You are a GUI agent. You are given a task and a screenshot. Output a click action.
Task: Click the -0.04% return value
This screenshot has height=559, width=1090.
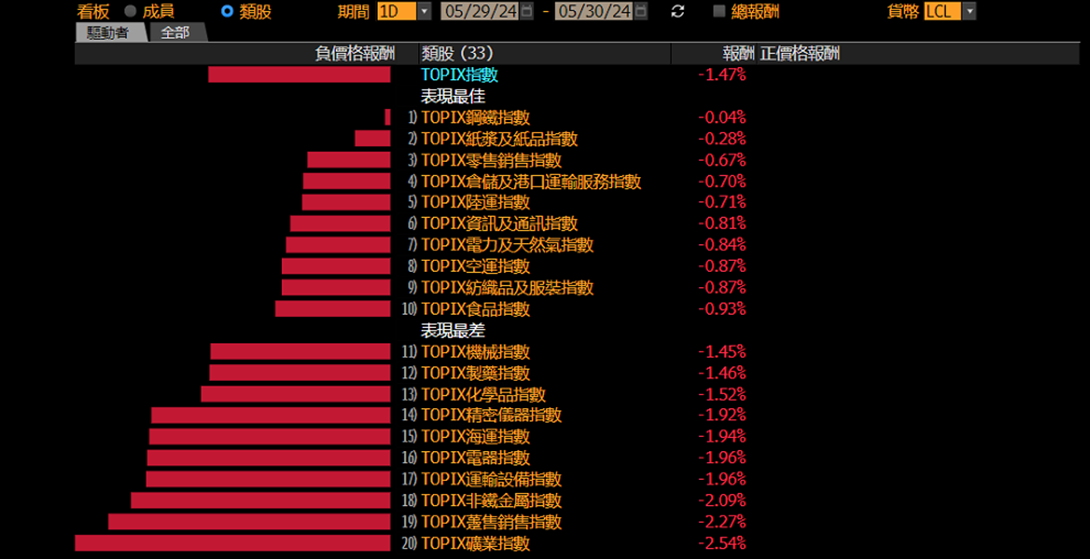point(722,118)
